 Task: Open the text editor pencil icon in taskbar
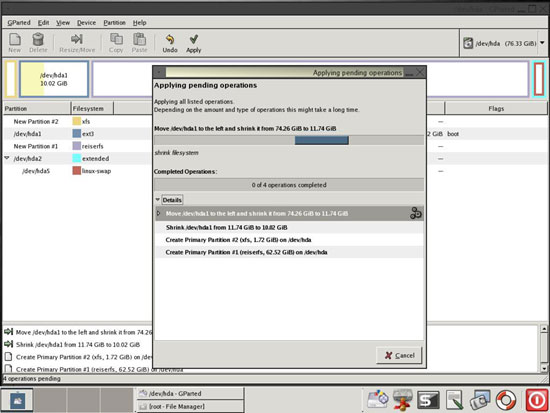455,400
